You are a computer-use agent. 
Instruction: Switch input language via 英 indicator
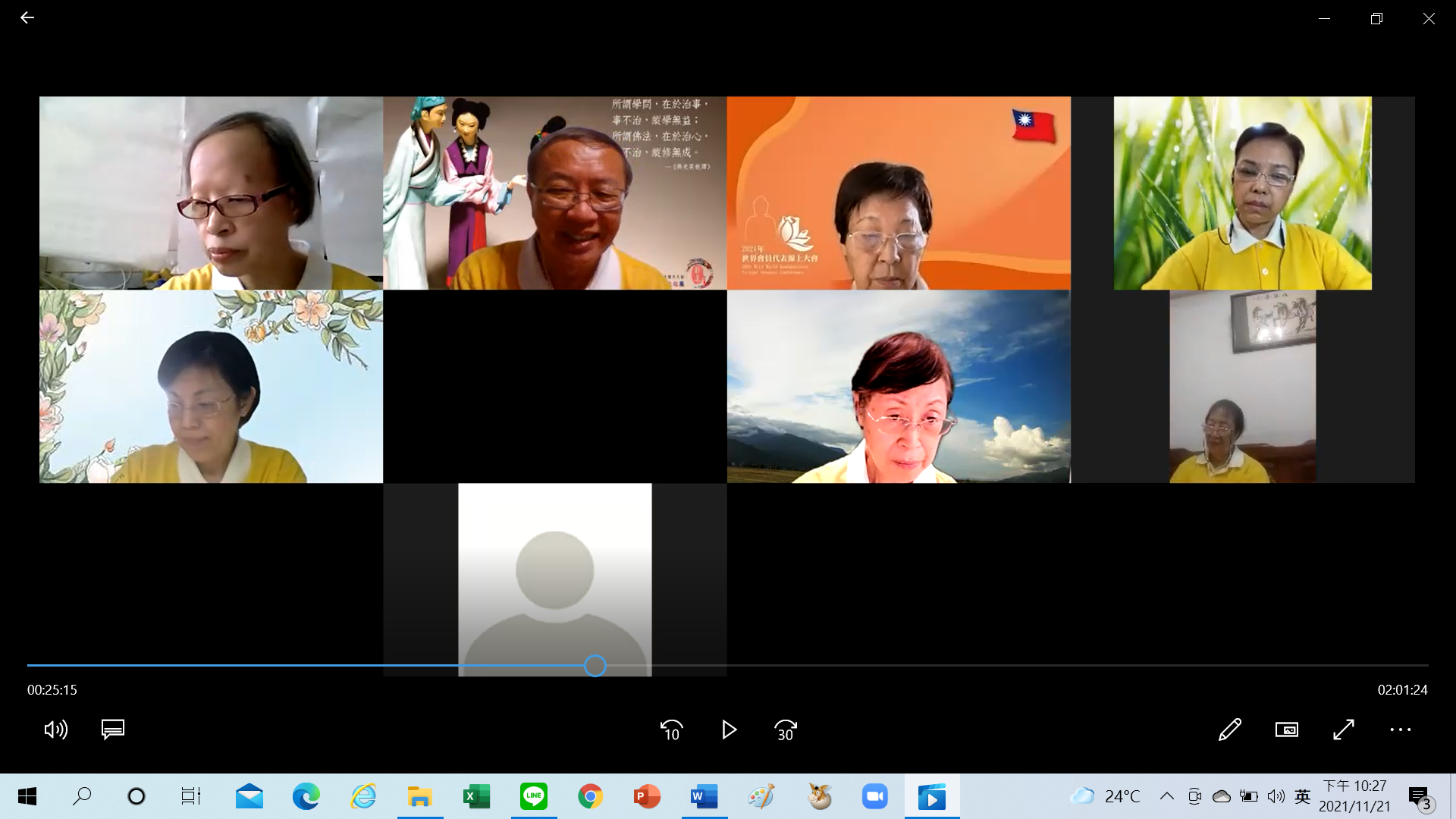pyautogui.click(x=1302, y=796)
